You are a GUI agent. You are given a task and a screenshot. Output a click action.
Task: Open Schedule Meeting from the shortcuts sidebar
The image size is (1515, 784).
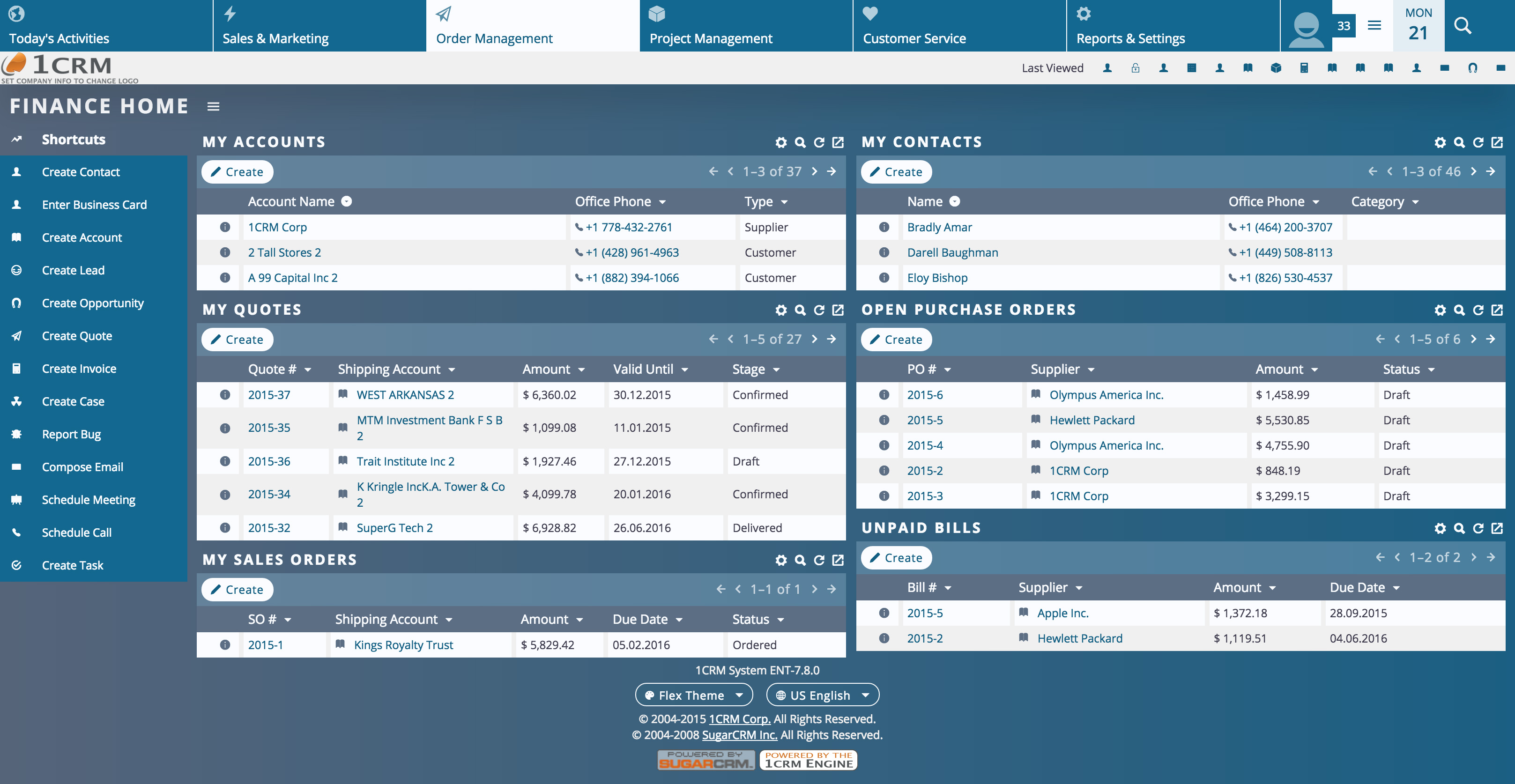pyautogui.click(x=88, y=499)
